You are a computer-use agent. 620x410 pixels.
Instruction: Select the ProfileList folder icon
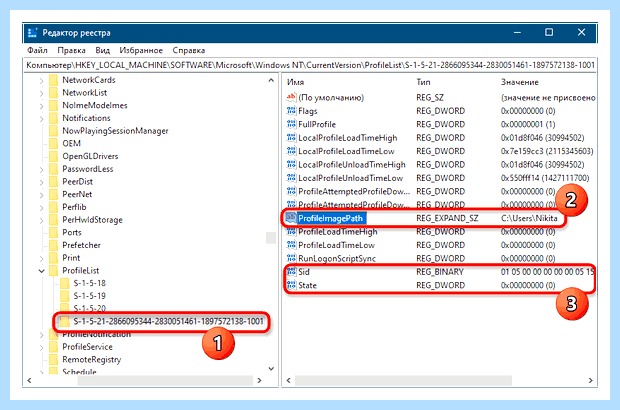point(53,271)
